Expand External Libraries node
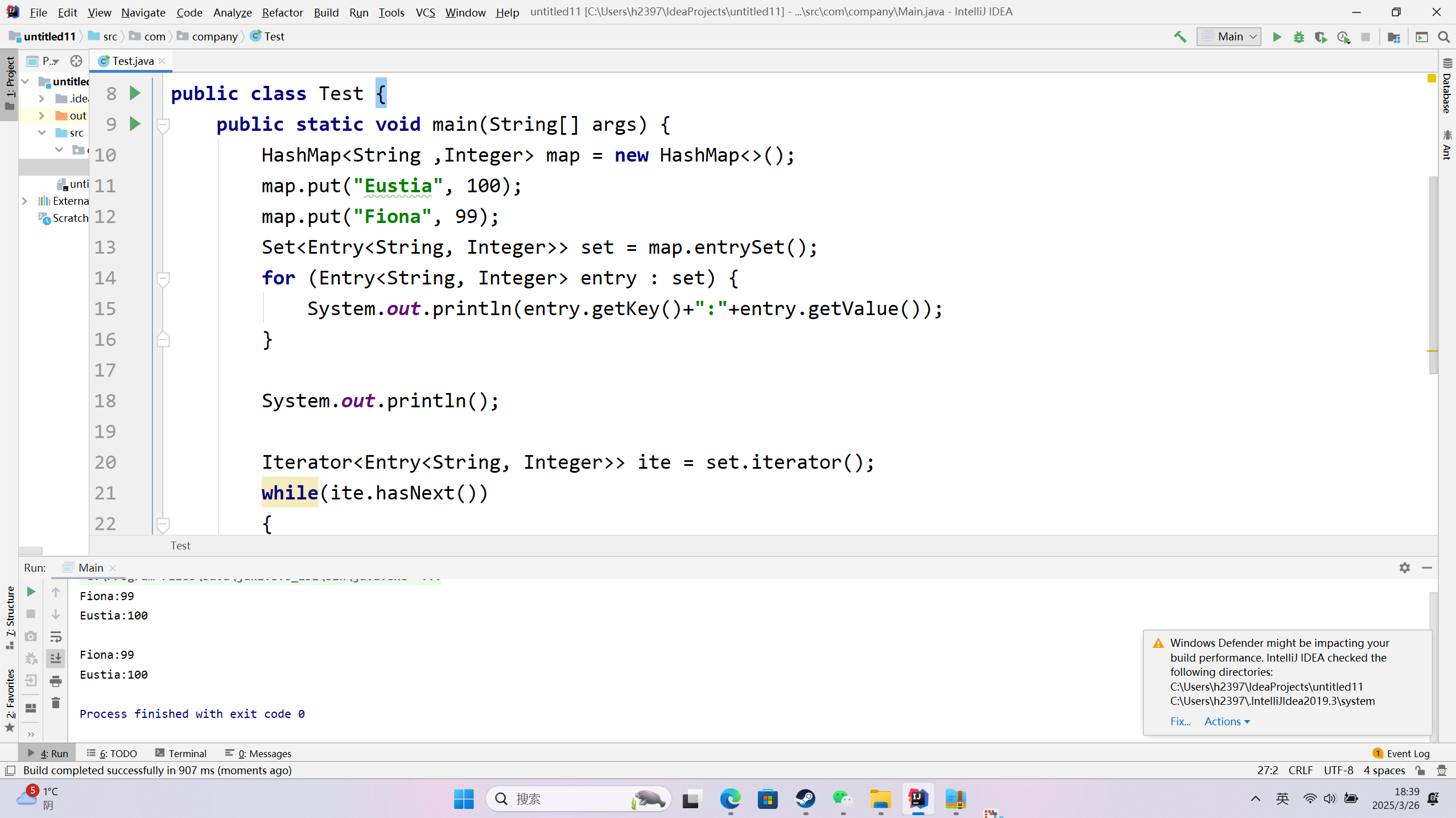Viewport: 1456px width, 818px height. [x=24, y=201]
